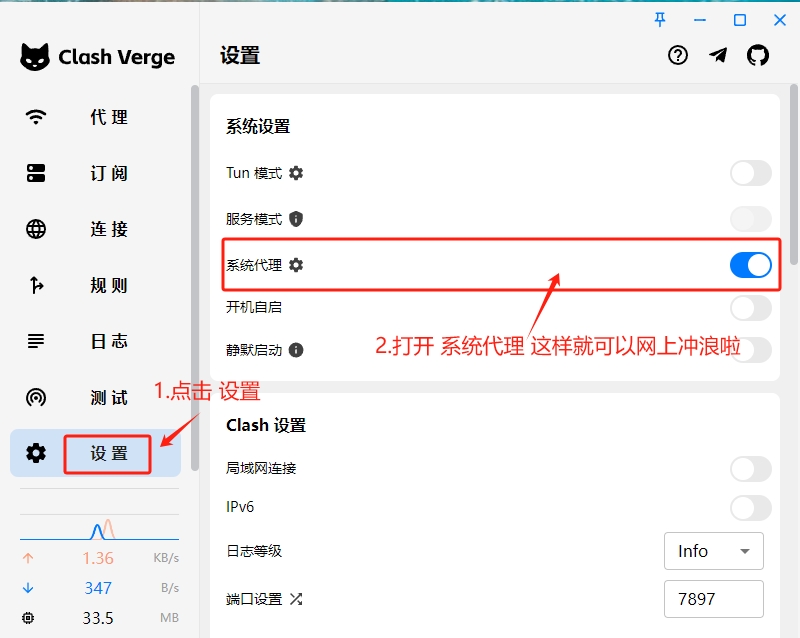Click the 开机自启 label

pyautogui.click(x=254, y=307)
